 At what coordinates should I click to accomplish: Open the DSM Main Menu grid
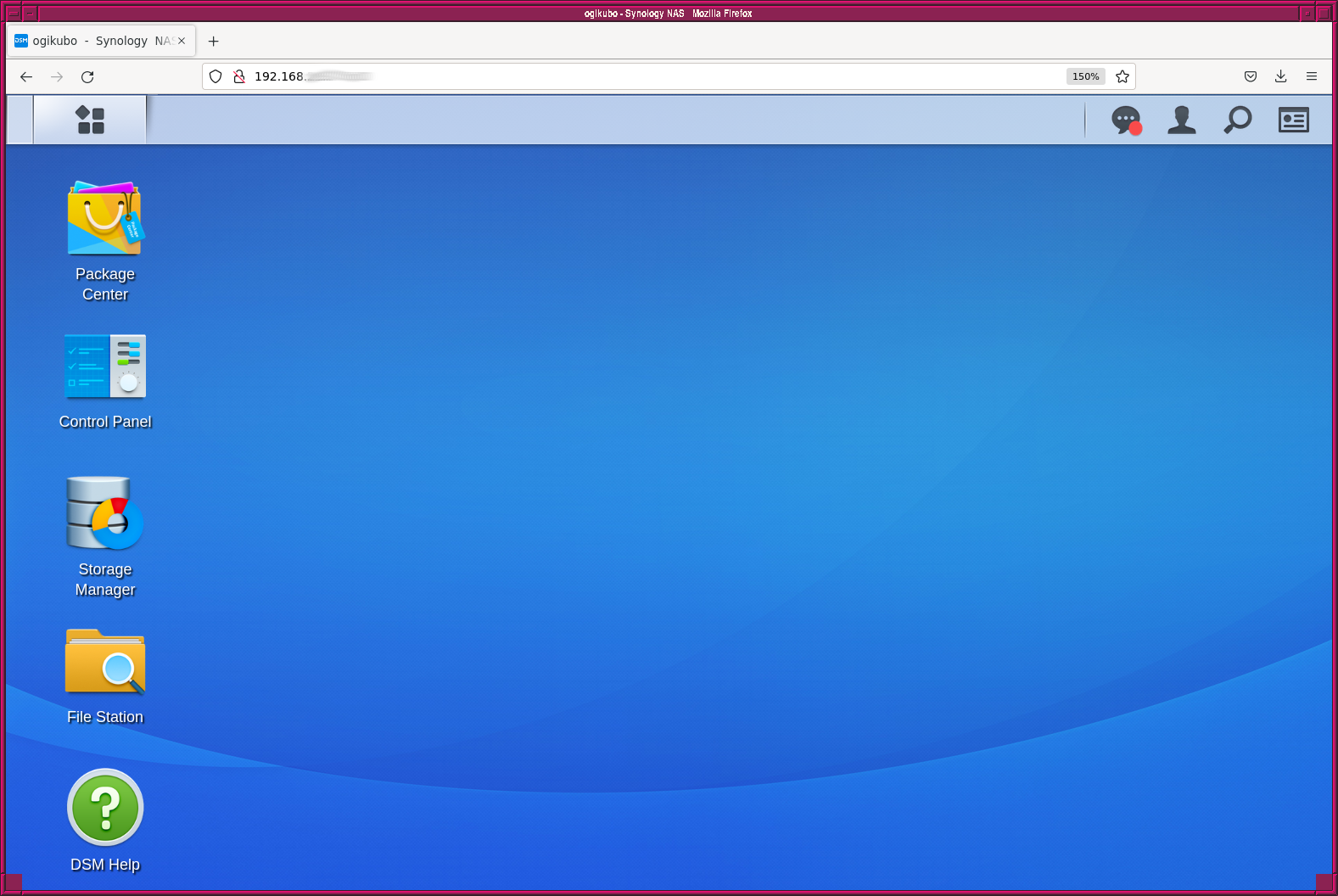click(x=90, y=120)
